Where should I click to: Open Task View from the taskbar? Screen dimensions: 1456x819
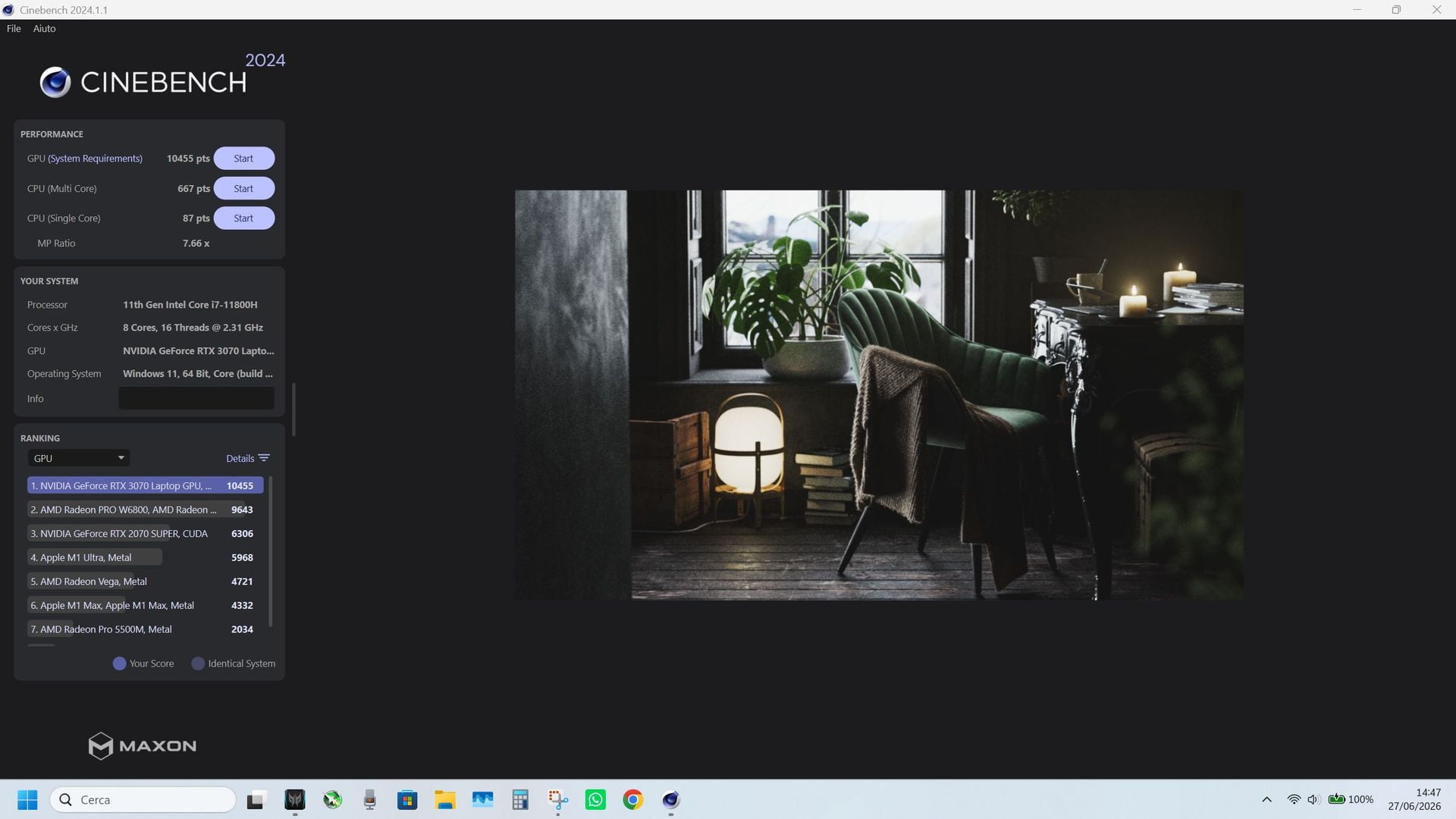tap(256, 800)
